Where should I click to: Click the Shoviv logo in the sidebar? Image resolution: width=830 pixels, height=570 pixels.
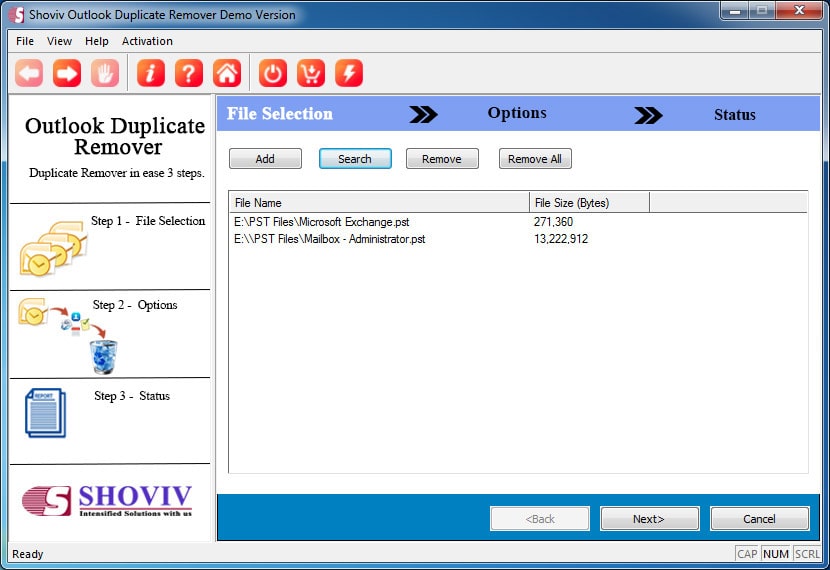[107, 501]
